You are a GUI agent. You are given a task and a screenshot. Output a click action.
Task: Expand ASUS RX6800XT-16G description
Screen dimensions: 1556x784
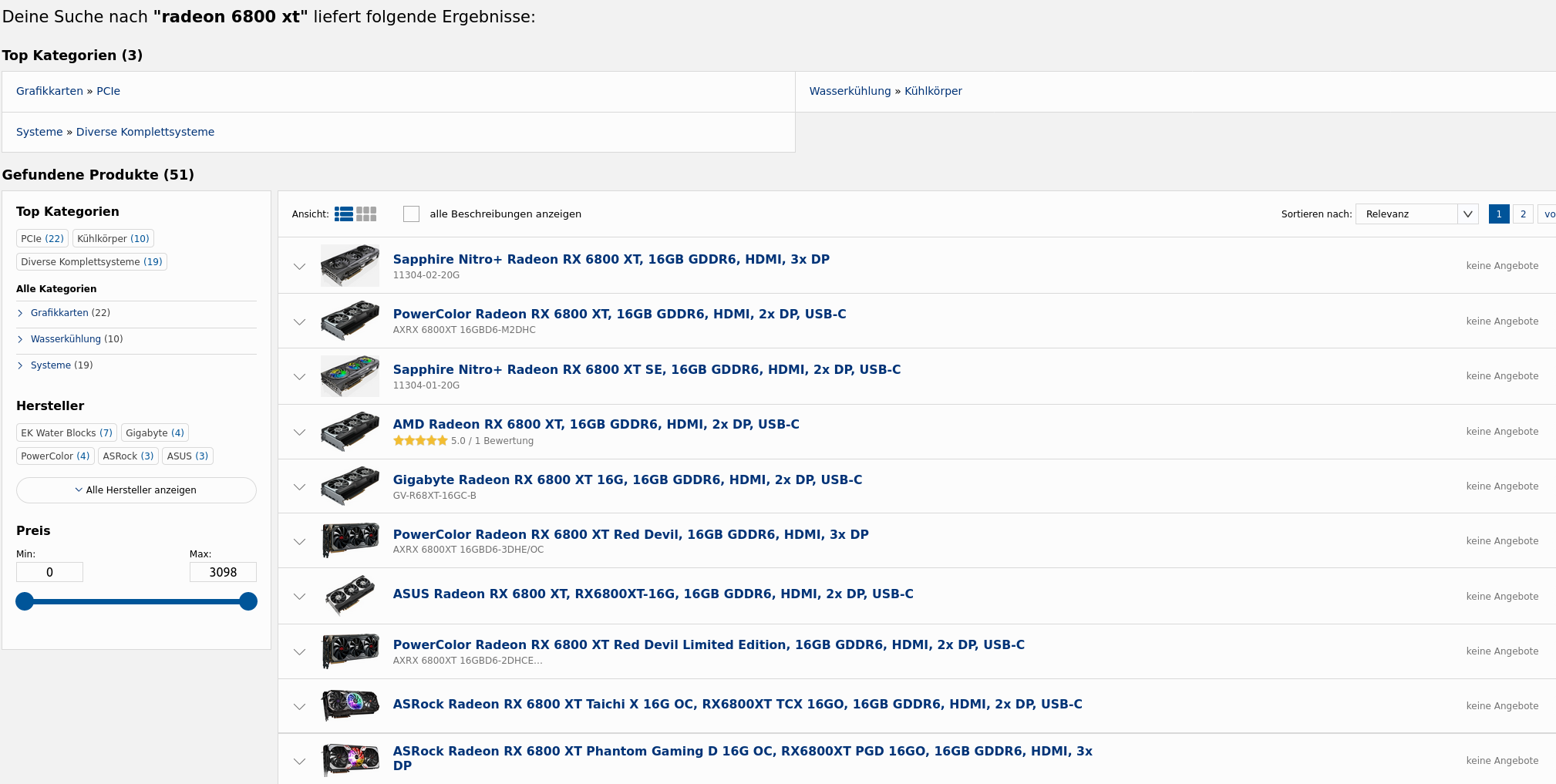pyautogui.click(x=299, y=596)
